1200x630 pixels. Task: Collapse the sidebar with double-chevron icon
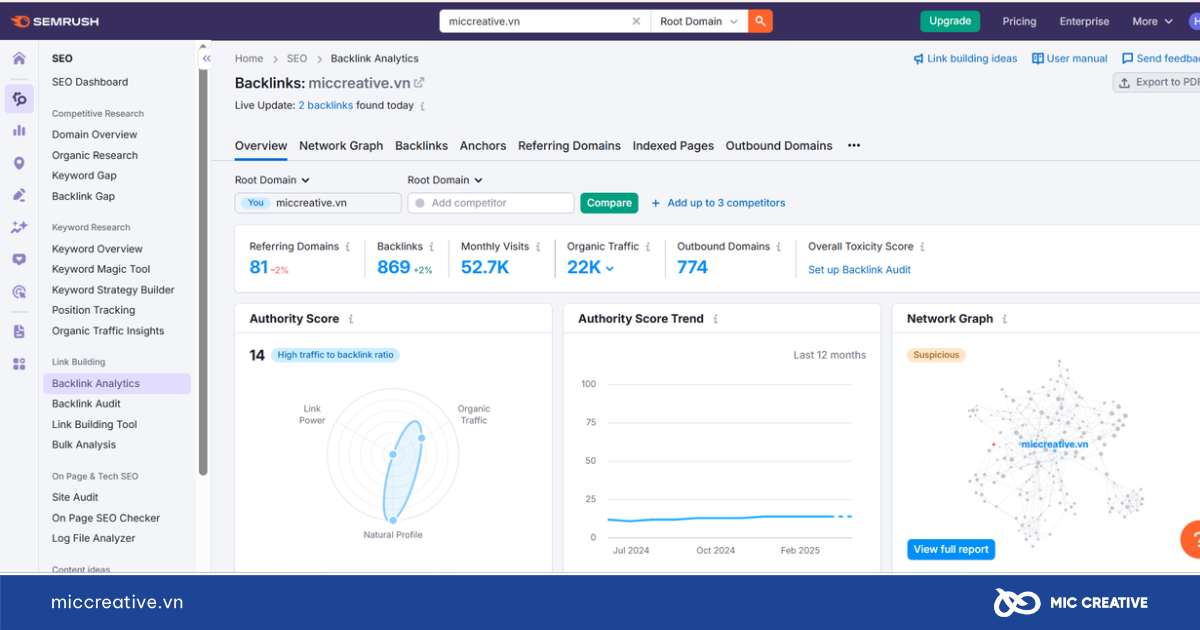[206, 59]
